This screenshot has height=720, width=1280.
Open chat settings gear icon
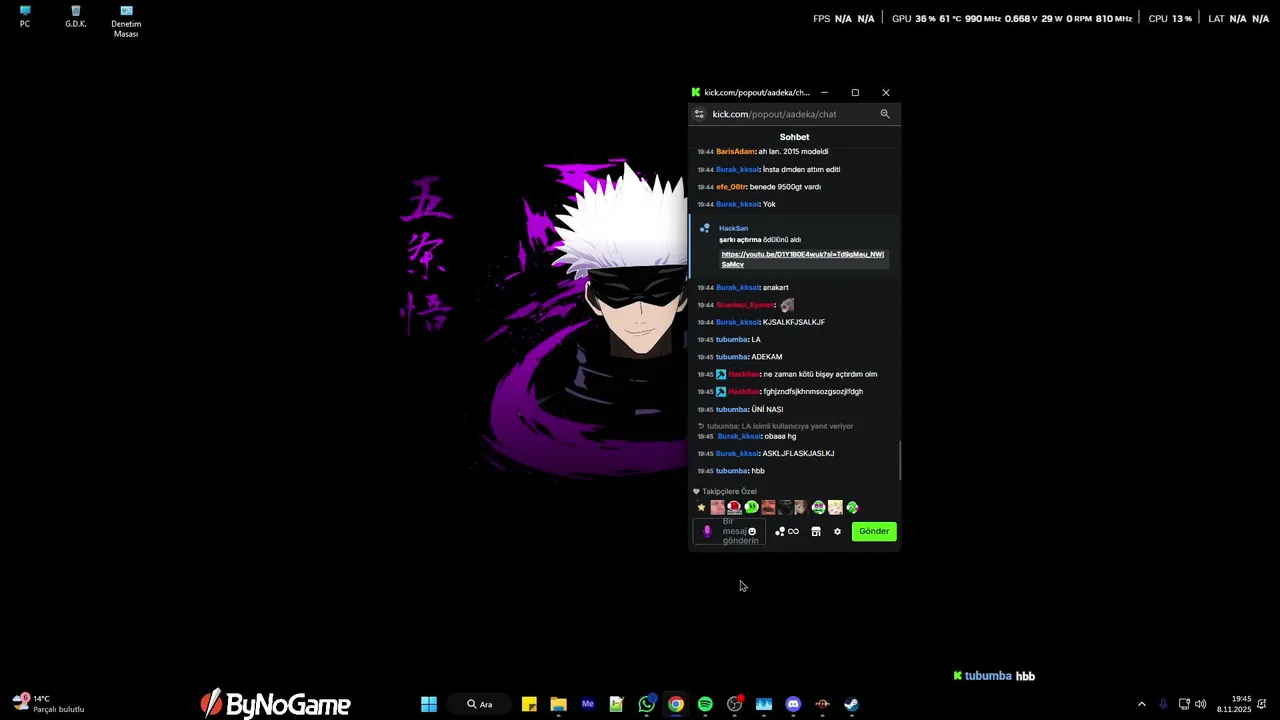[837, 531]
